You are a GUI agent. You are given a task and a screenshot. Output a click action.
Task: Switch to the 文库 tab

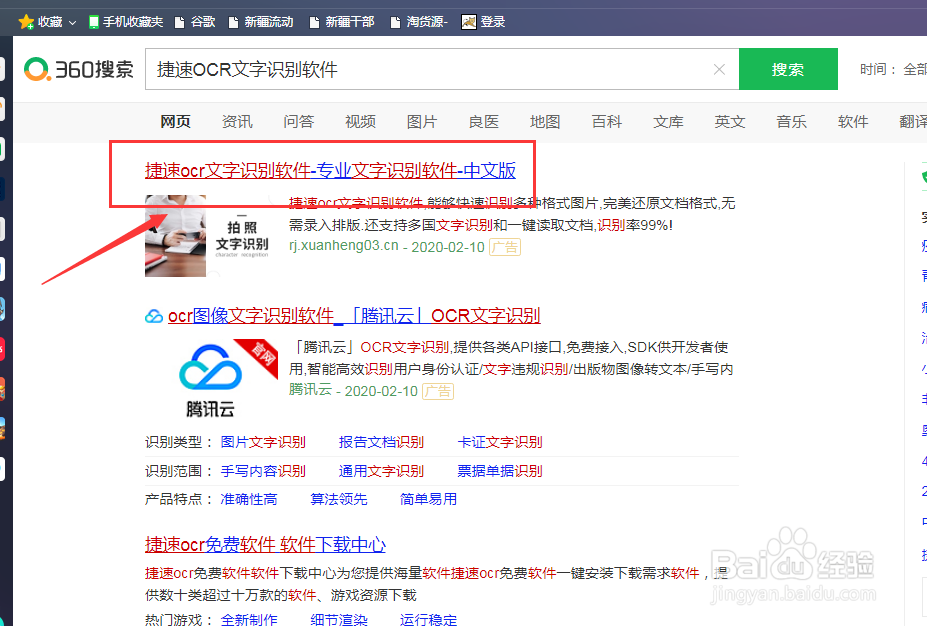coord(668,122)
